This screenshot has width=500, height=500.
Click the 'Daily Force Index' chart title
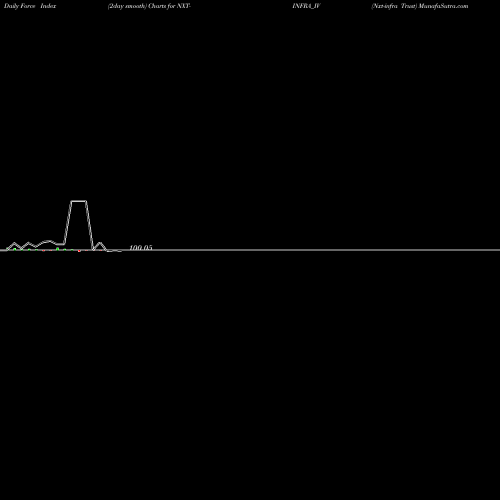point(30,6)
